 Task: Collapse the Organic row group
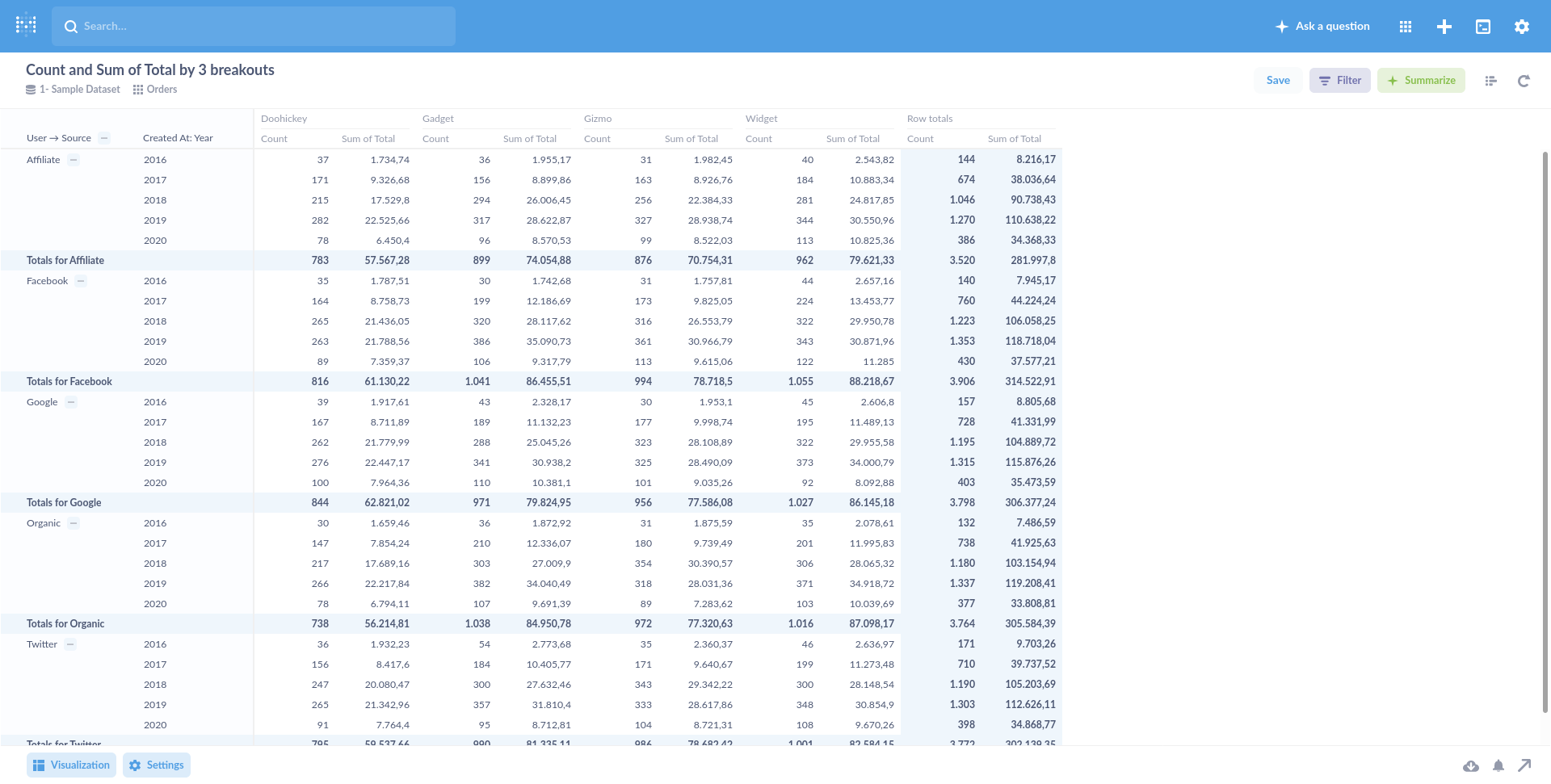click(74, 523)
